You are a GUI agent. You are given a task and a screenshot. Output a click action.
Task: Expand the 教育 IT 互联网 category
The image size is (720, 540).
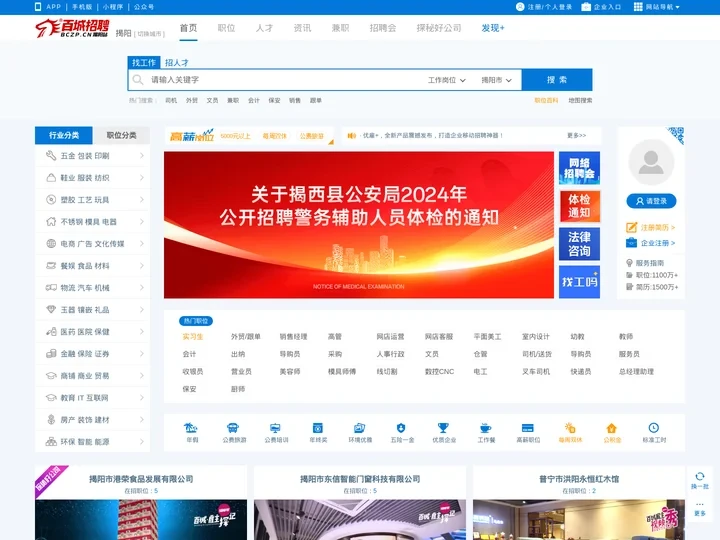click(92, 398)
